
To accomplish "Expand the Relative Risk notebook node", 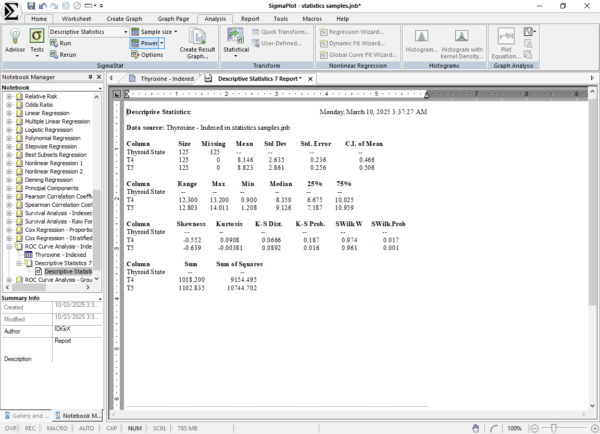I will [x=9, y=96].
